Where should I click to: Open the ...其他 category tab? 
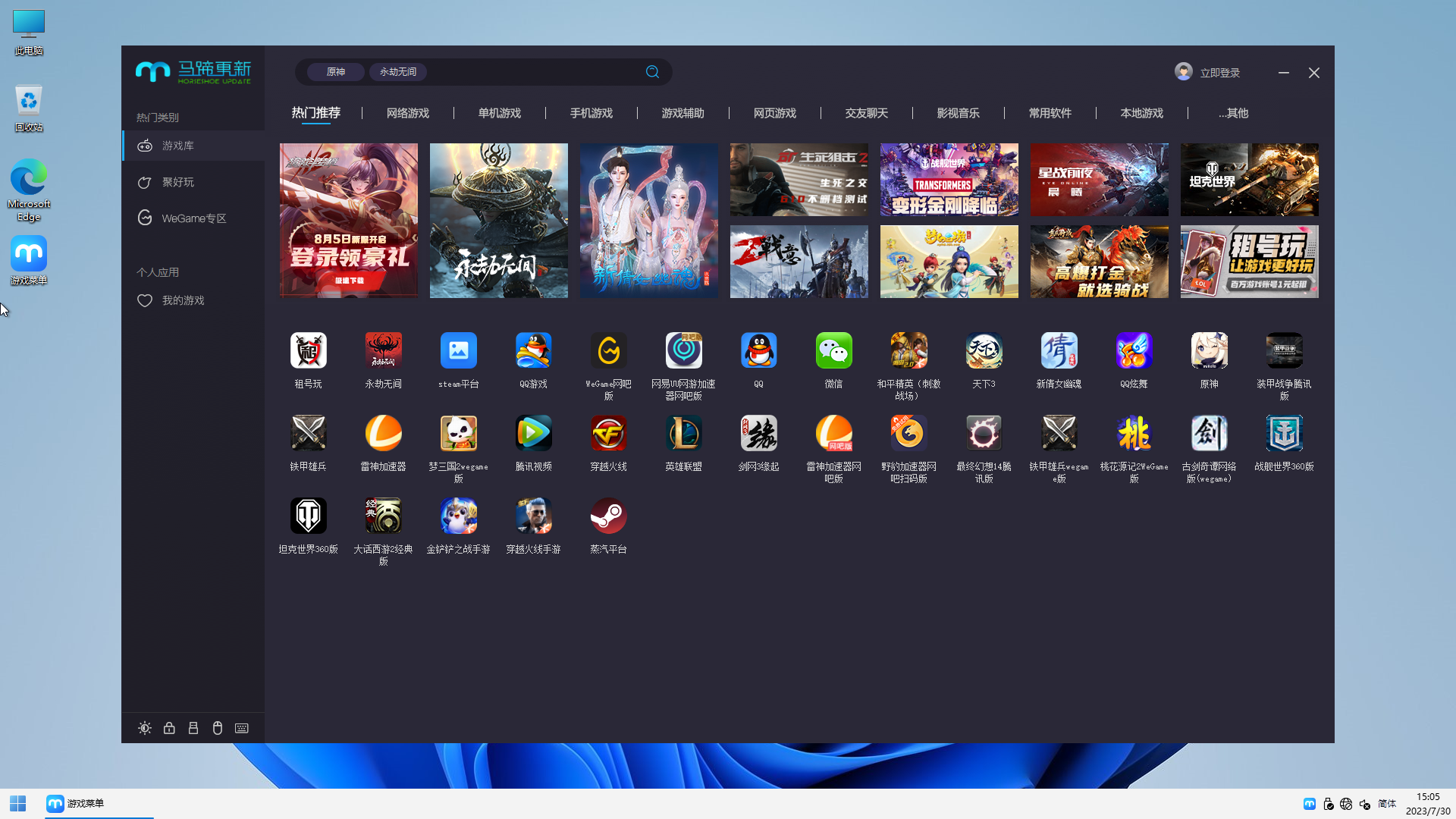click(1234, 113)
